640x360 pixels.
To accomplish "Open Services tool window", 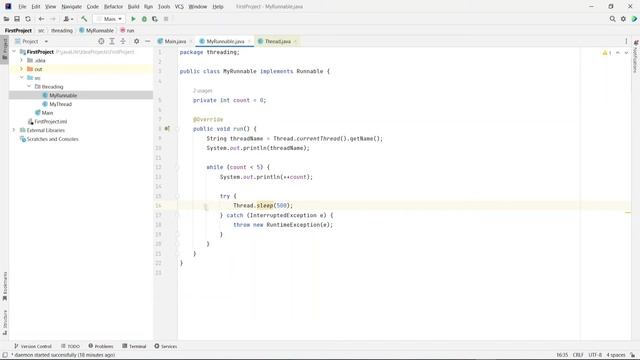I will pos(166,346).
